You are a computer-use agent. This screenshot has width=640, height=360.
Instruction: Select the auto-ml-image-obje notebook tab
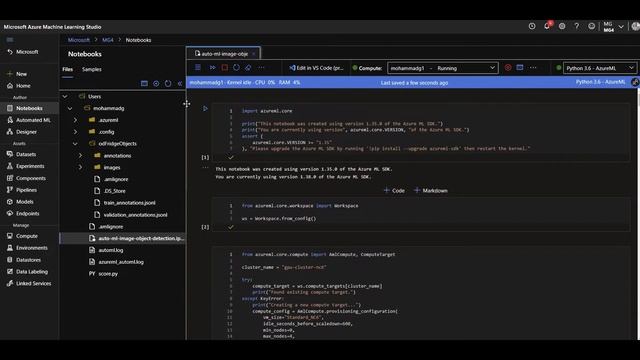pos(223,53)
